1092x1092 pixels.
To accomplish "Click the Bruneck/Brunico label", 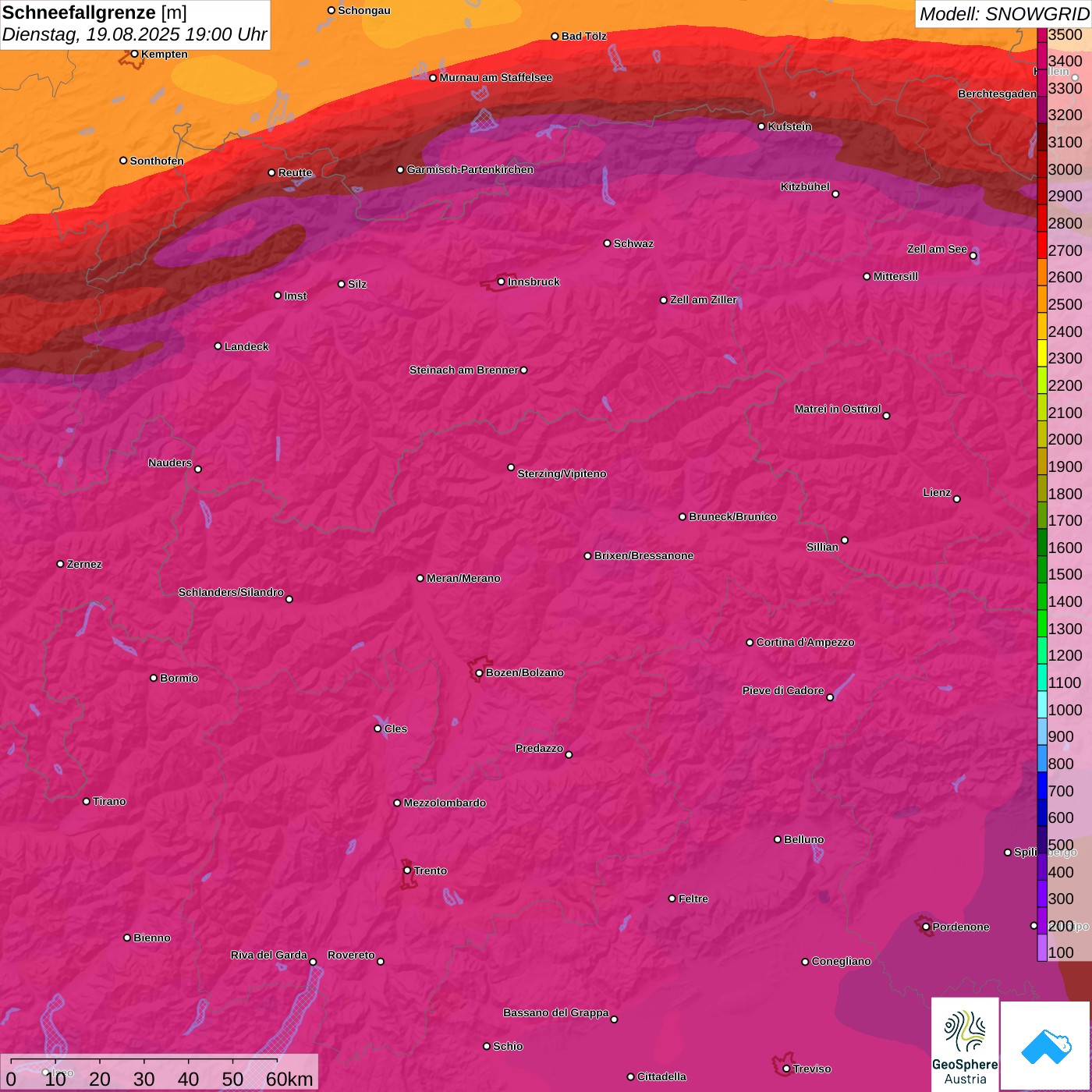I will [732, 516].
